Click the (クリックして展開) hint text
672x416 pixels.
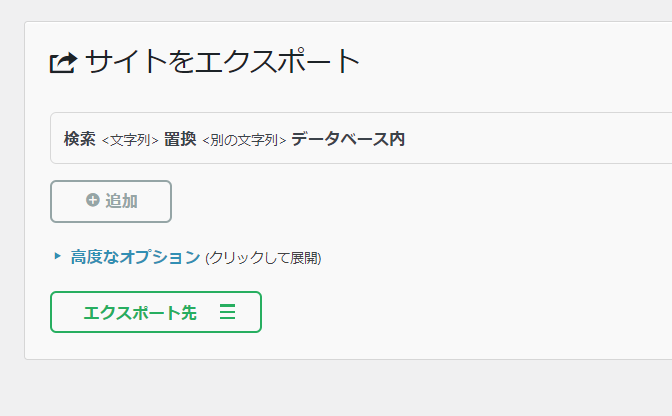263,258
